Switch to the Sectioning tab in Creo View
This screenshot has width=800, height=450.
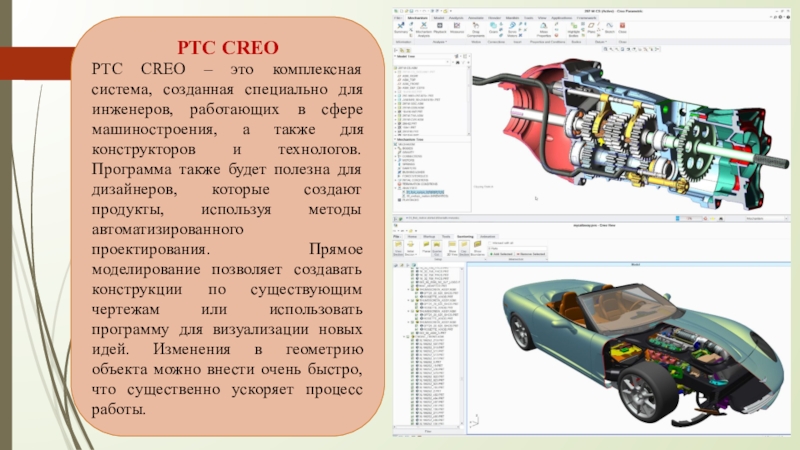[x=464, y=236]
